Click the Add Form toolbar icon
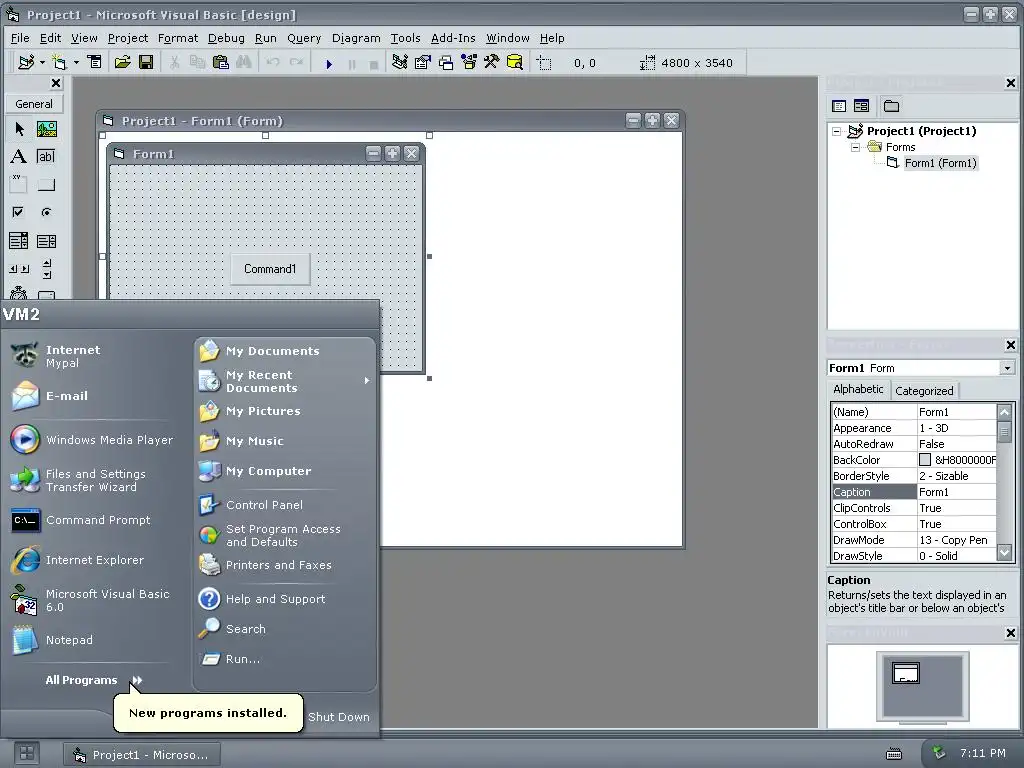This screenshot has height=768, width=1024. click(59, 63)
